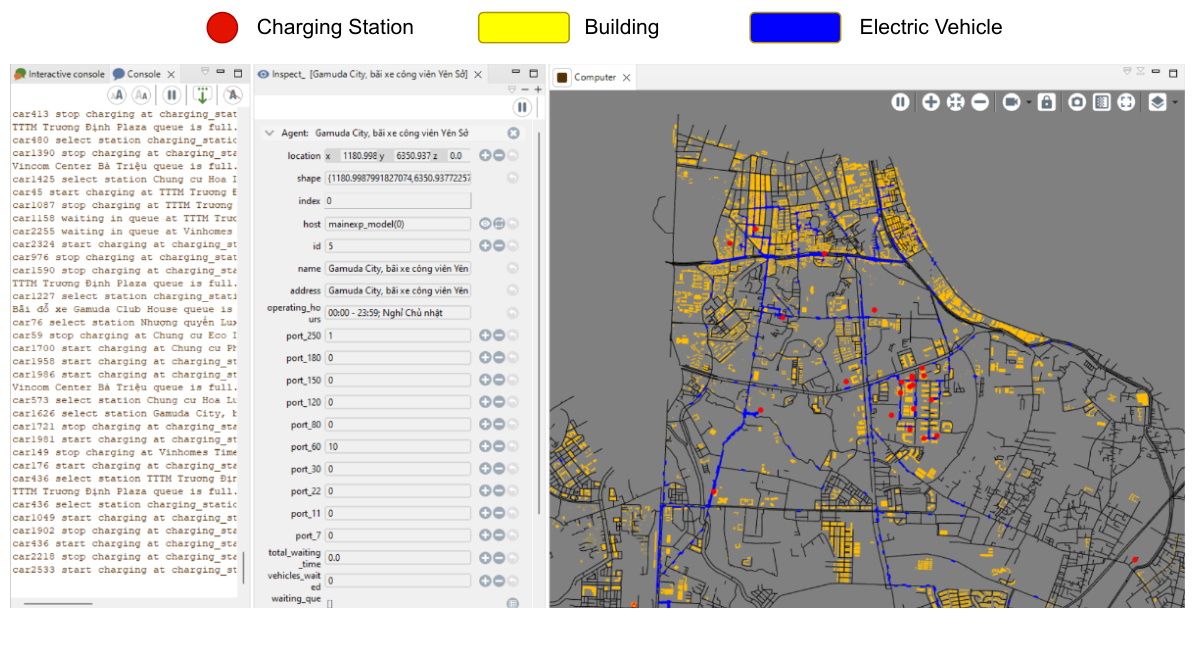Fit the map view to window
Image resolution: width=1194 pixels, height=662 pixels.
(955, 102)
